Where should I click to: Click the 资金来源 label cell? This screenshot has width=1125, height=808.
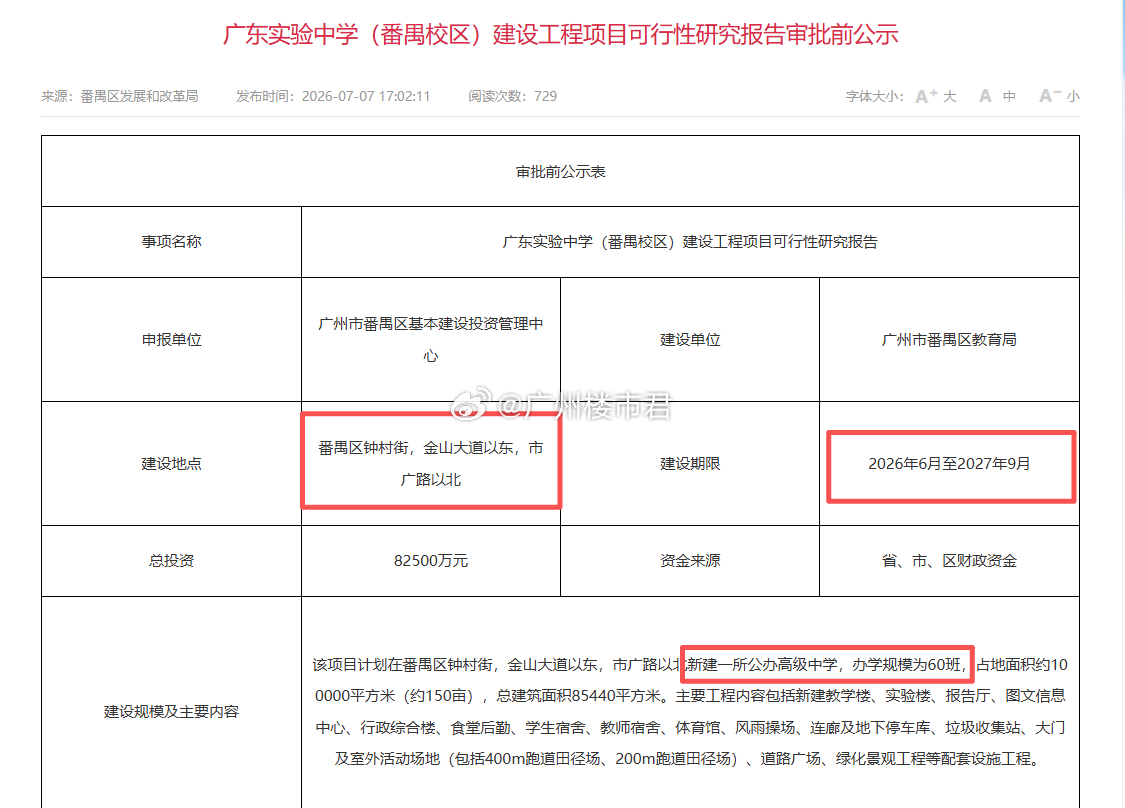coord(690,560)
